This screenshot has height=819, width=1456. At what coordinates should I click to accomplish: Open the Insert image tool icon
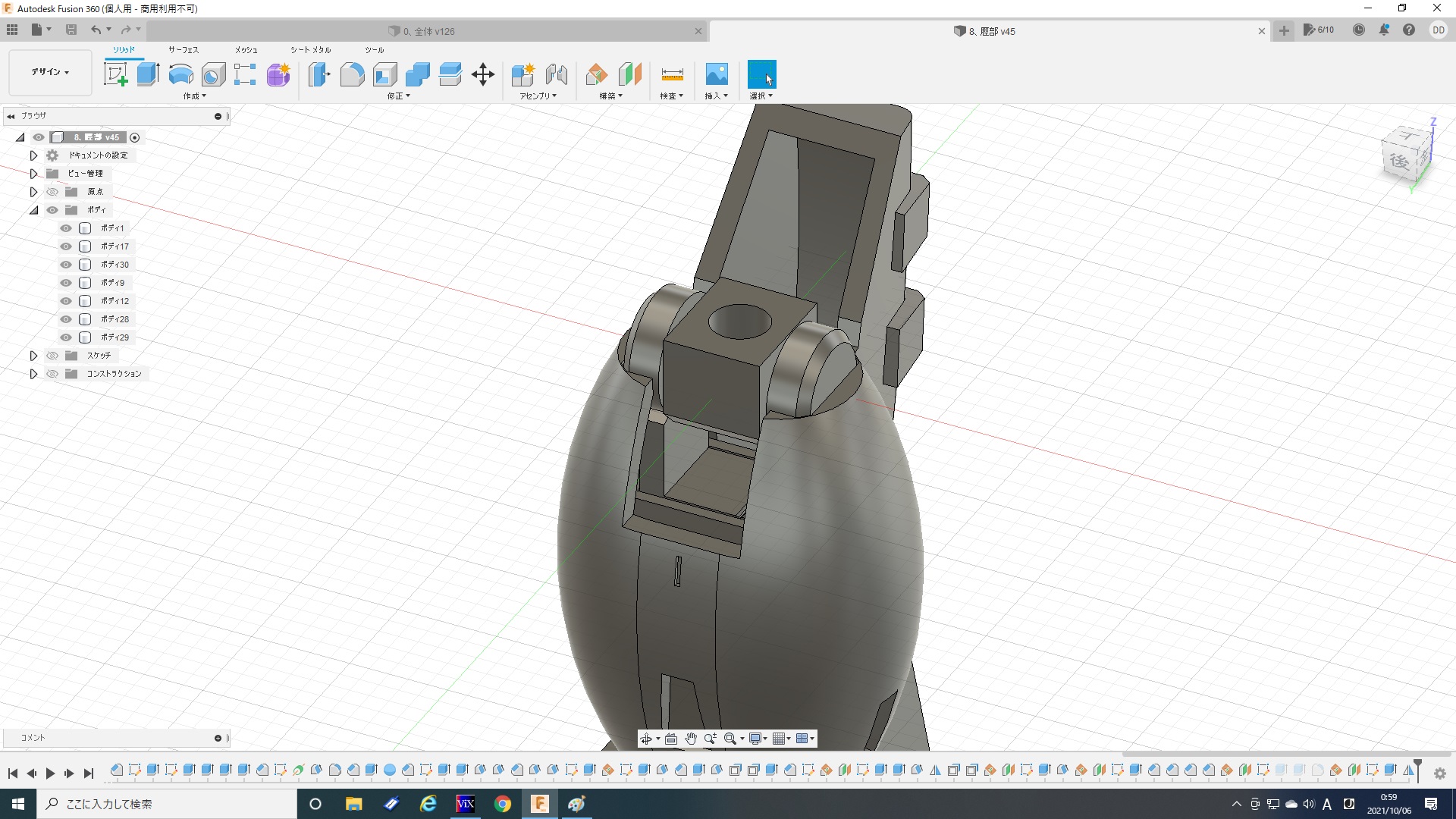pyautogui.click(x=716, y=74)
